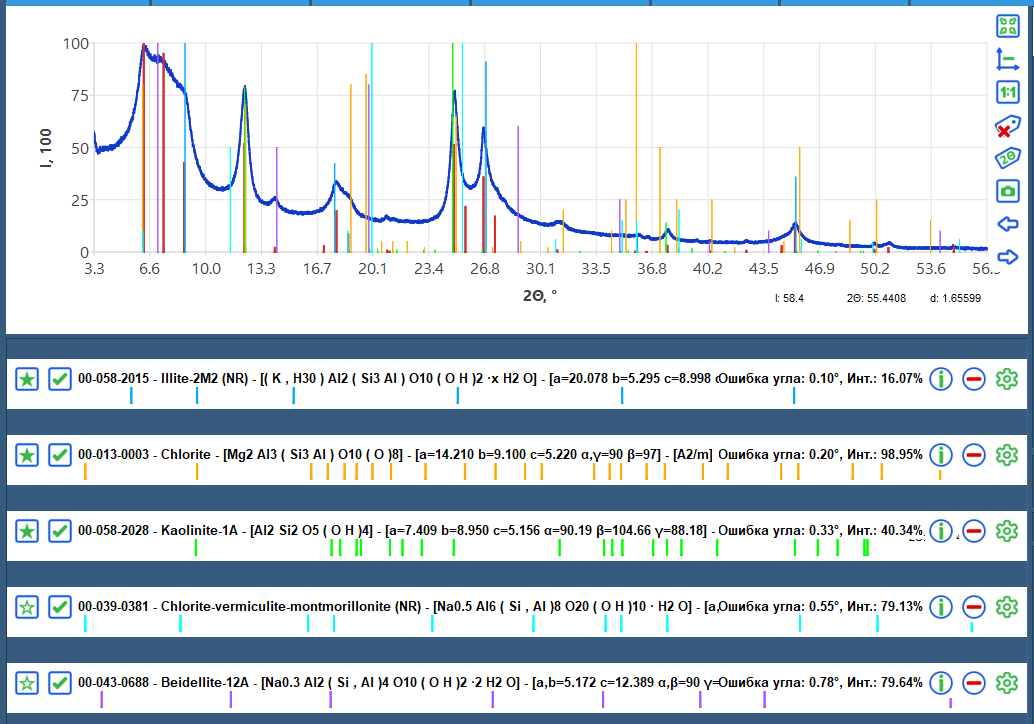1034x724 pixels.
Task: Click the 2θ peak label tag icon
Action: (x=1007, y=158)
